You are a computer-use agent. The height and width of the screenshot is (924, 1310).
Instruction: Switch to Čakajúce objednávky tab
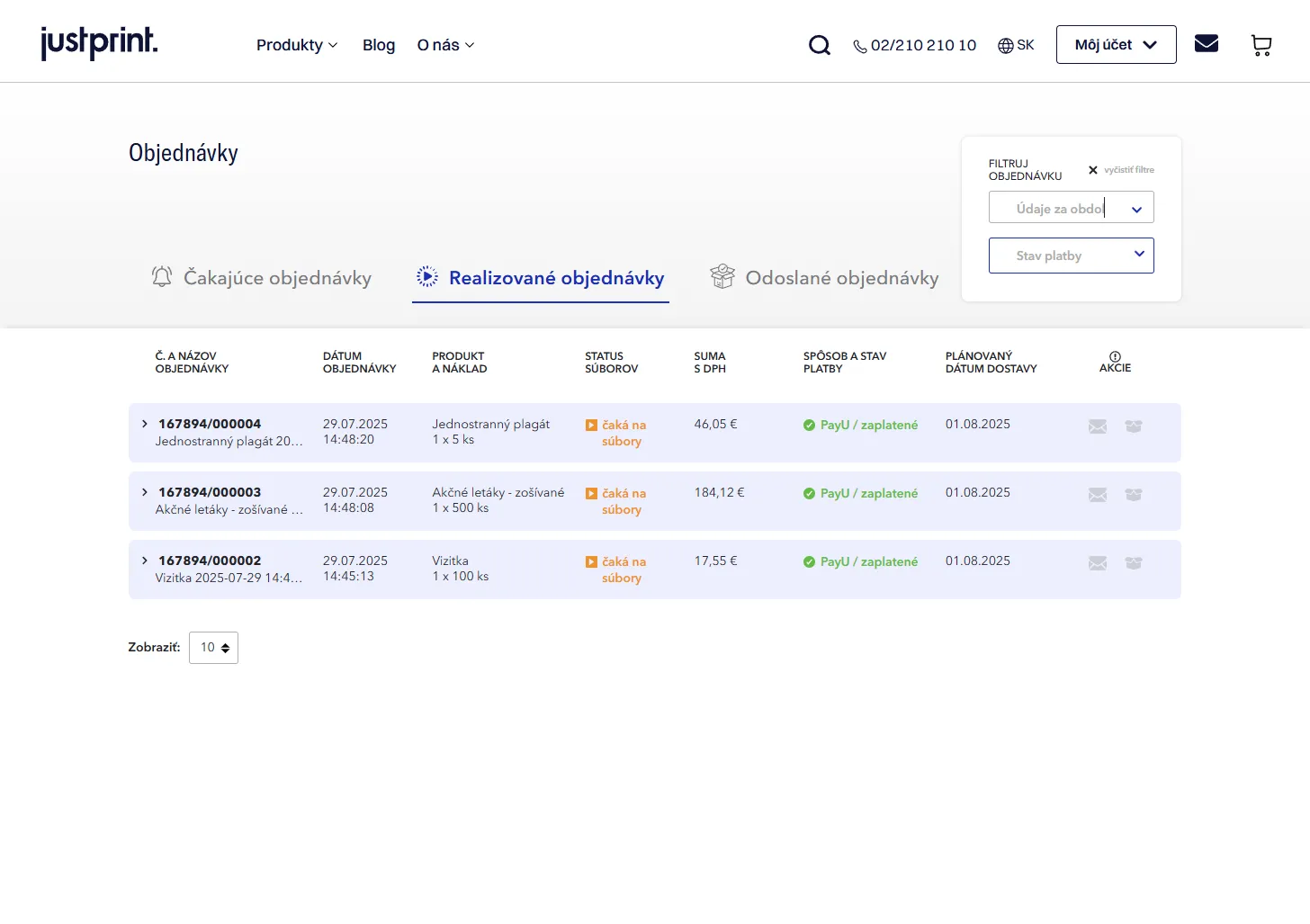click(x=262, y=278)
